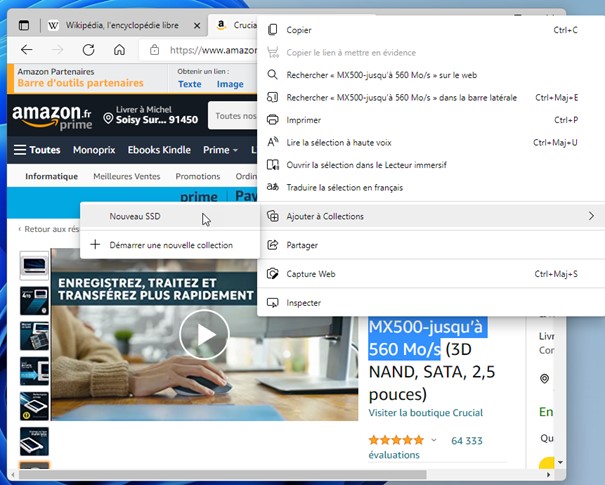Expand the Ajouter à Collections submenu
Image resolution: width=605 pixels, height=485 pixels.
tap(431, 216)
